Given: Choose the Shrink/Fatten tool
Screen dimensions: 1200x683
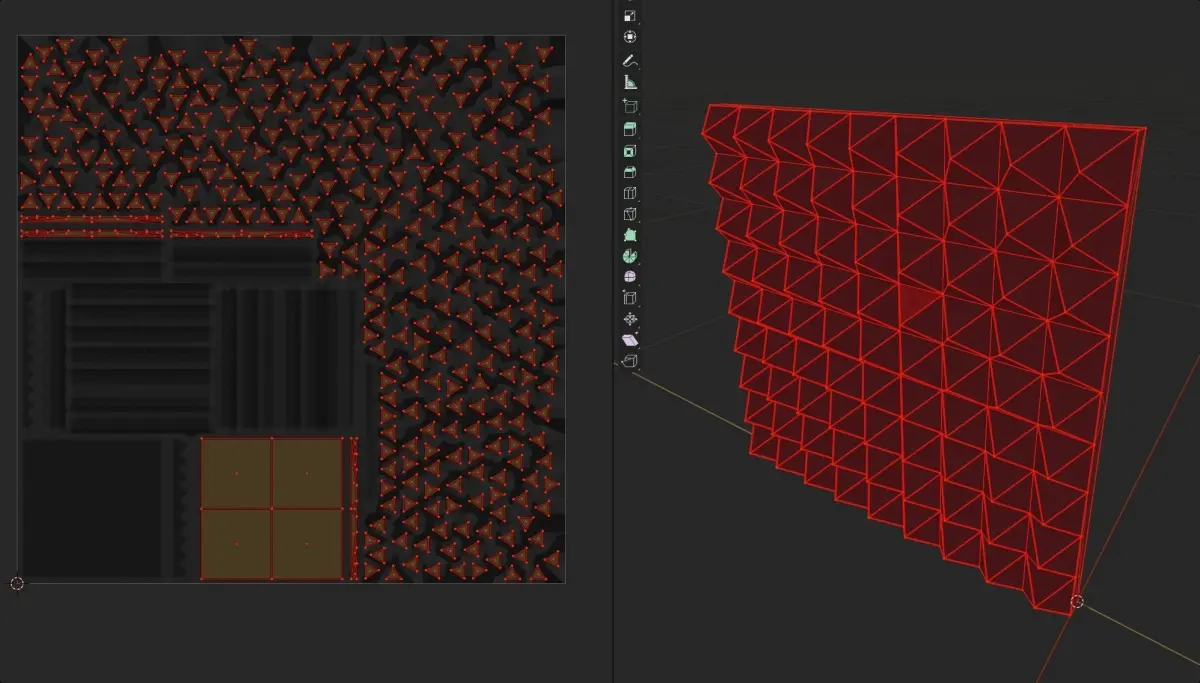Looking at the screenshot, I should (629, 320).
